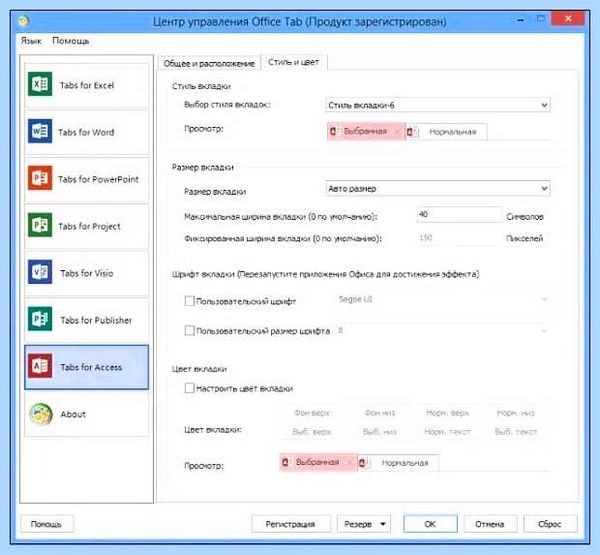Click the Выбранная tab in color preview
600x555 pixels.
pyautogui.click(x=318, y=462)
